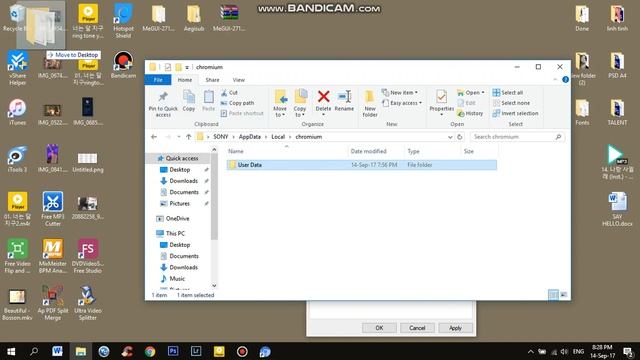Click Select all in ribbon
The height and width of the screenshot is (360, 640).
[x=507, y=93]
